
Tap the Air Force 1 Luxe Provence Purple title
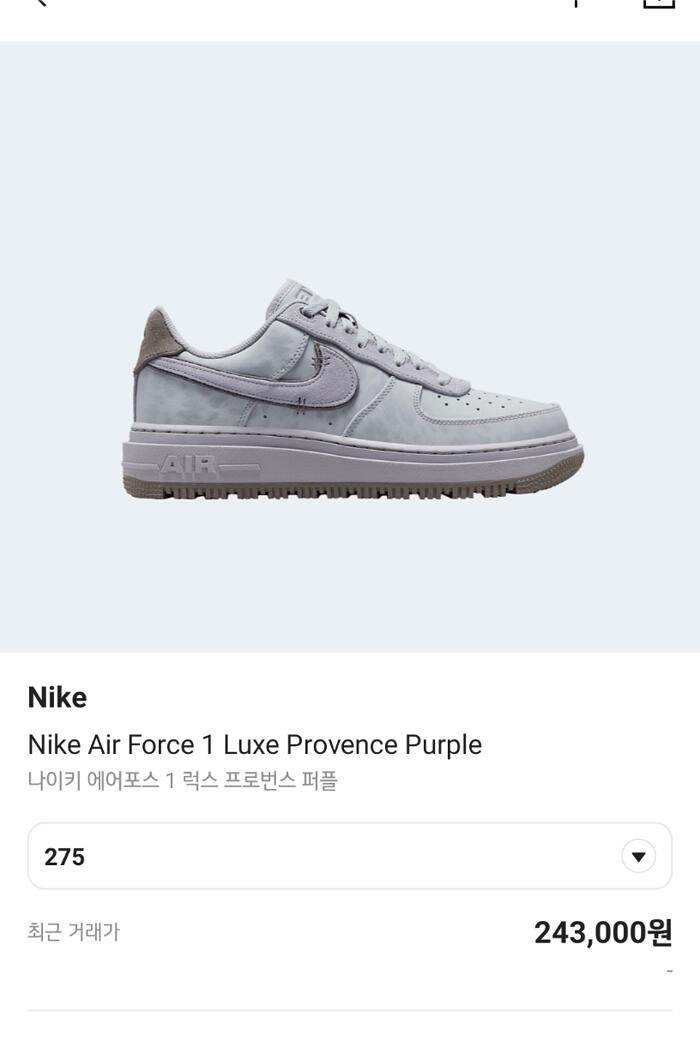[255, 745]
